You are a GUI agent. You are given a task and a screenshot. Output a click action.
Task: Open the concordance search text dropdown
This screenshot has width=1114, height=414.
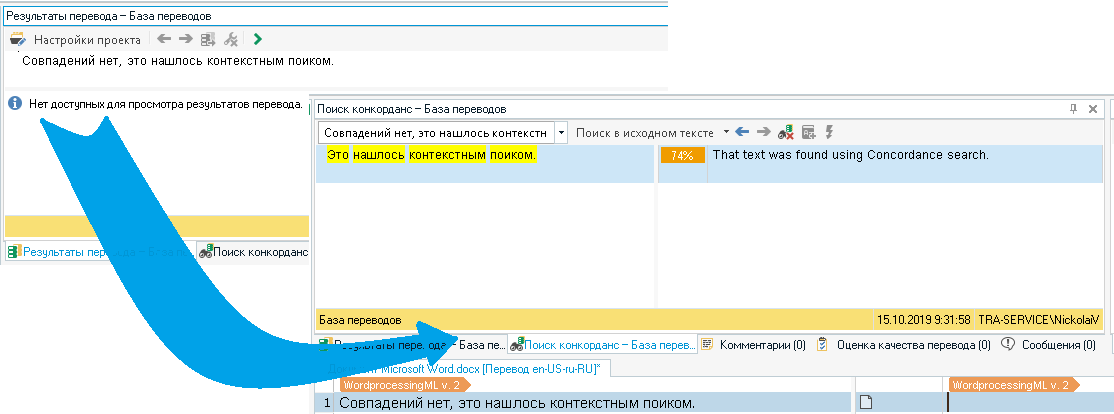click(562, 132)
